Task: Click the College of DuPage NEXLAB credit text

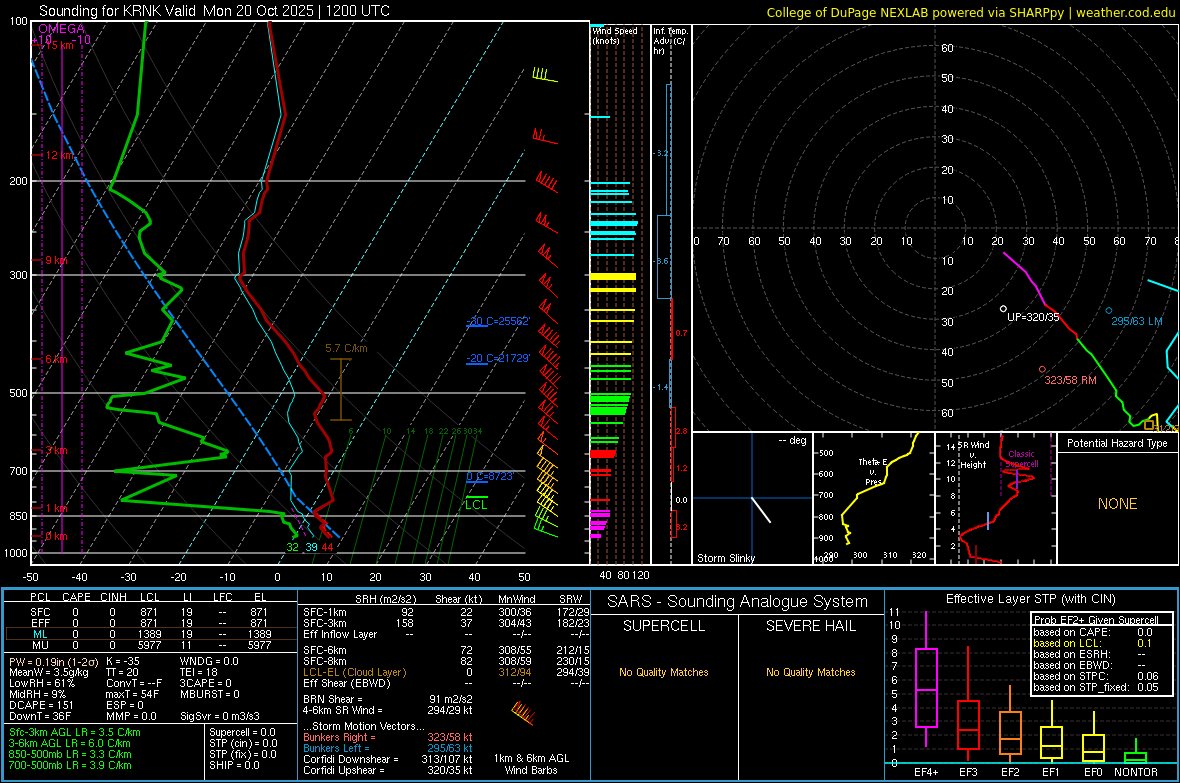Action: coord(970,12)
